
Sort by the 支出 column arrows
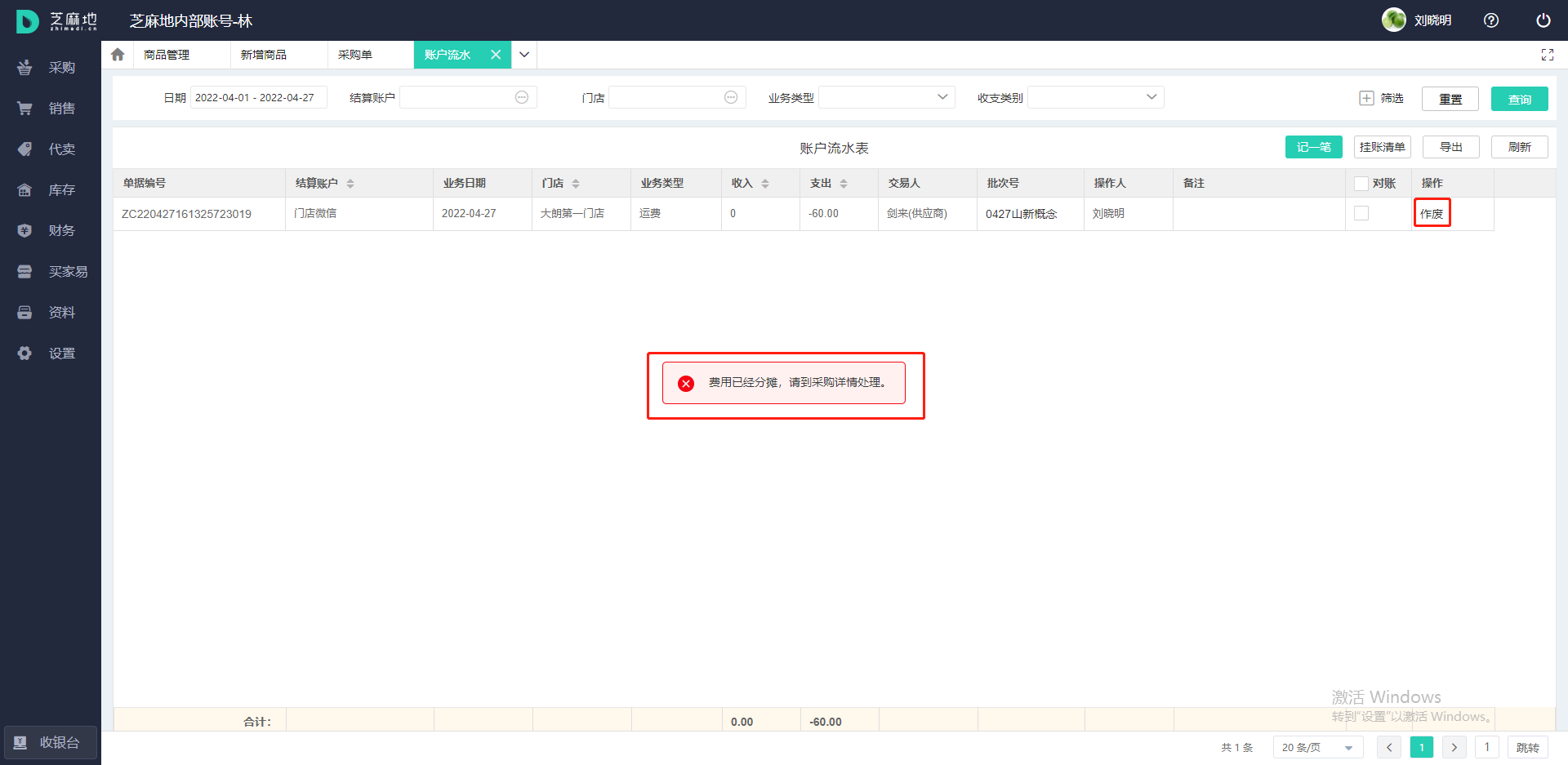click(844, 184)
